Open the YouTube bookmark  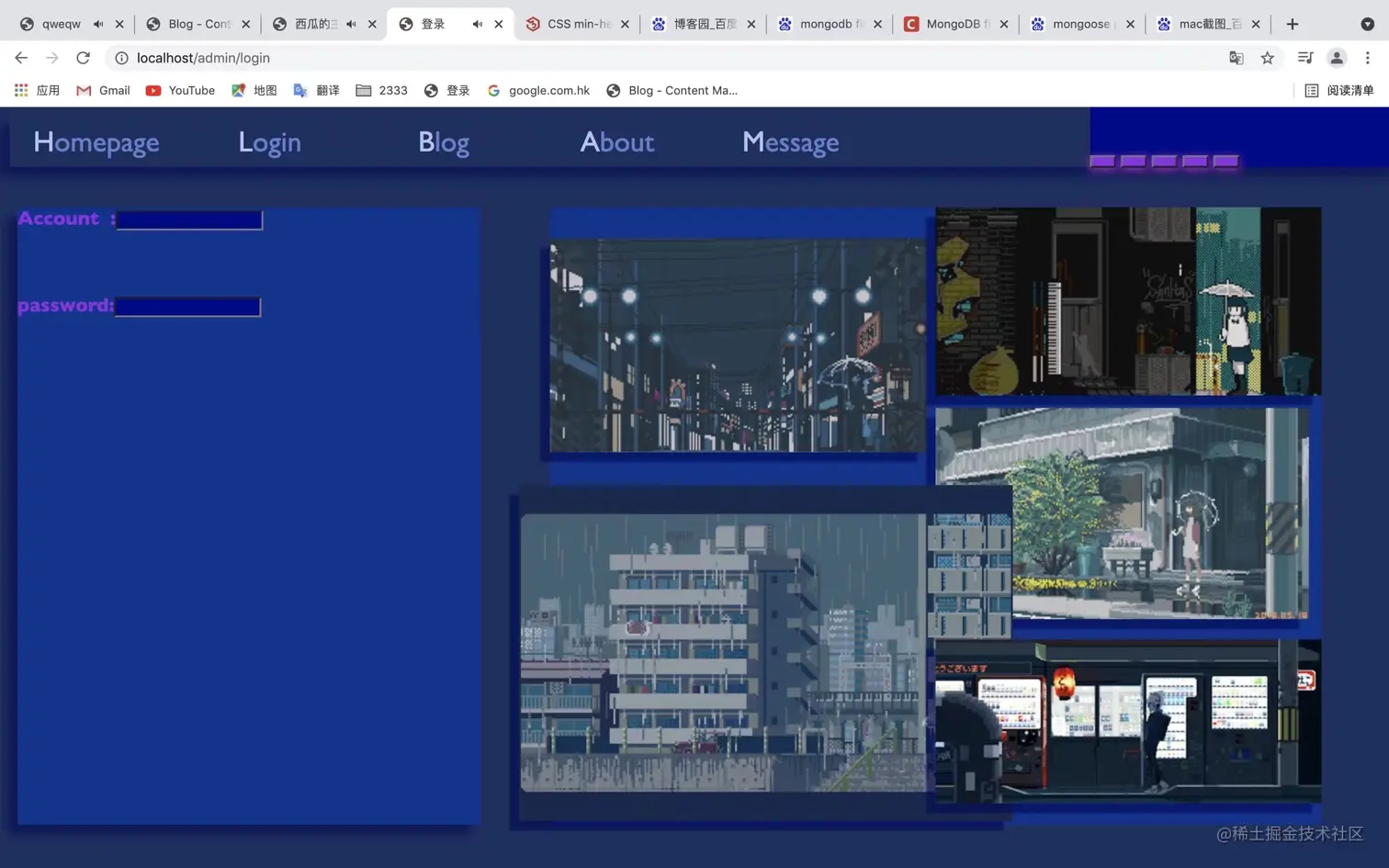tap(180, 90)
